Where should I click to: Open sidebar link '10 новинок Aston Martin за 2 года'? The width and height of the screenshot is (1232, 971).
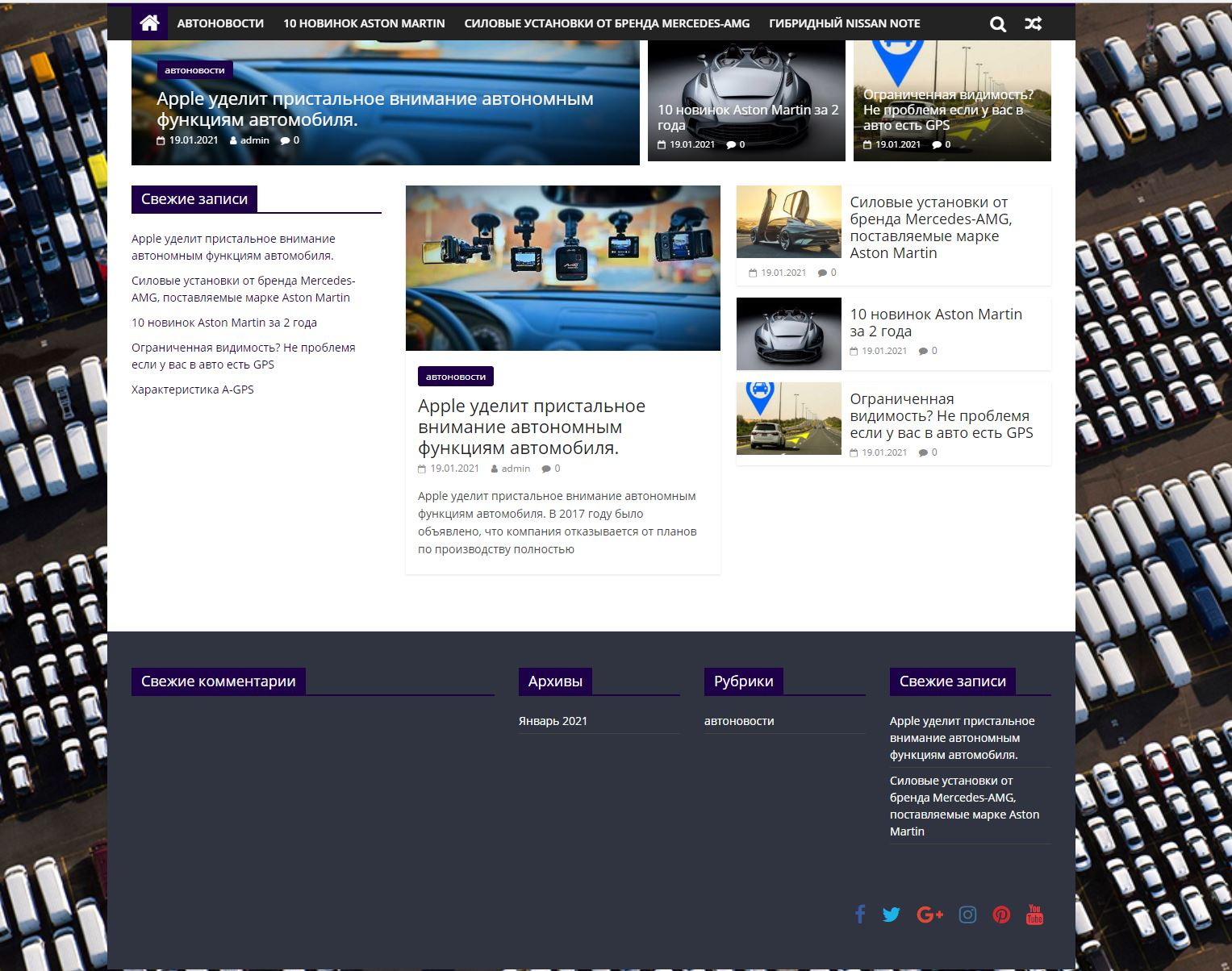pos(224,323)
